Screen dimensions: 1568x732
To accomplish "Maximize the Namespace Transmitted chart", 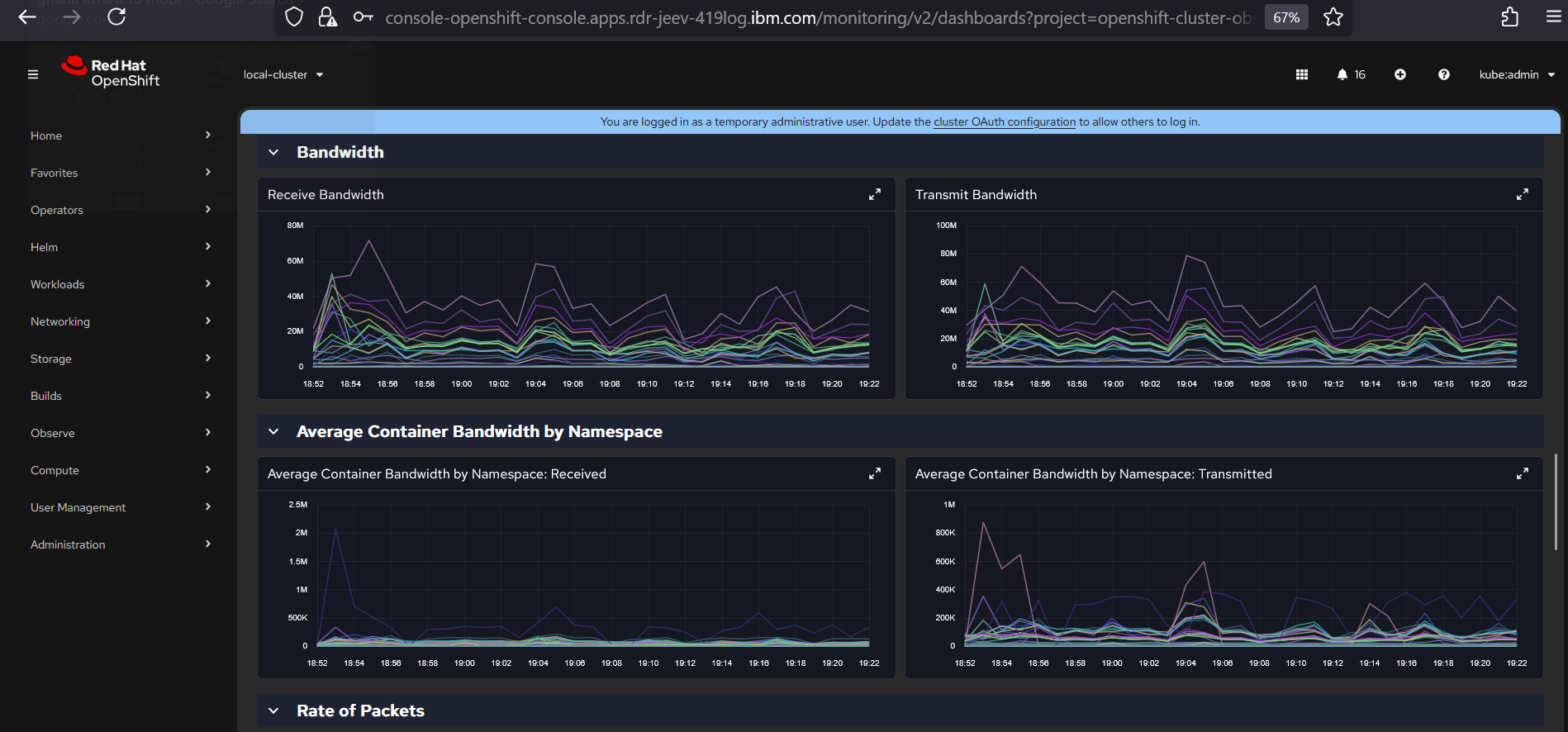I will coord(1522,474).
